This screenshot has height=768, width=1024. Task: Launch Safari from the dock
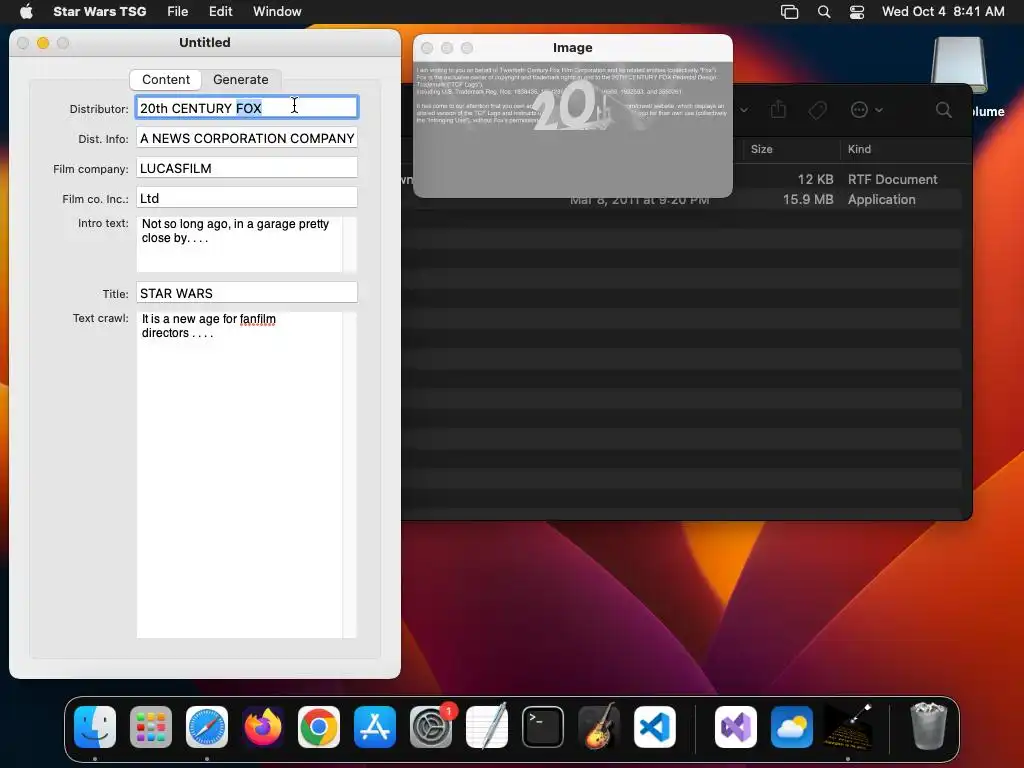(207, 727)
